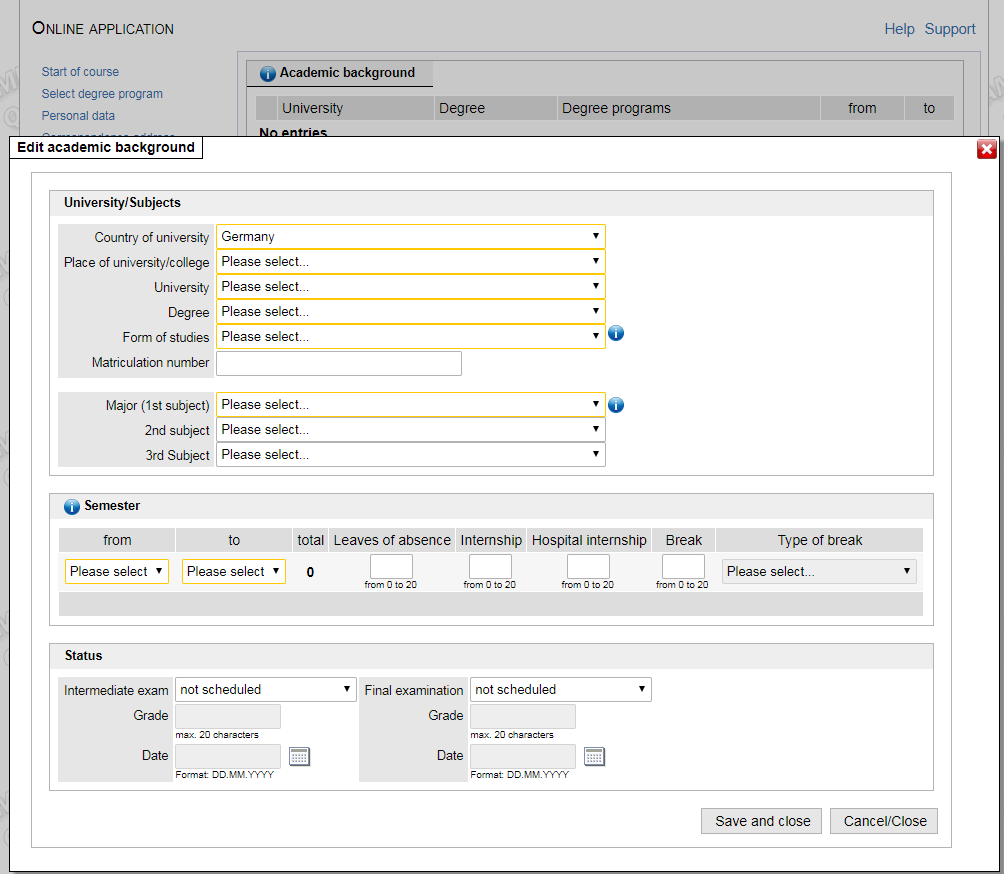Open the Major (1st subject) dropdown
1004x874 pixels.
[x=410, y=405]
